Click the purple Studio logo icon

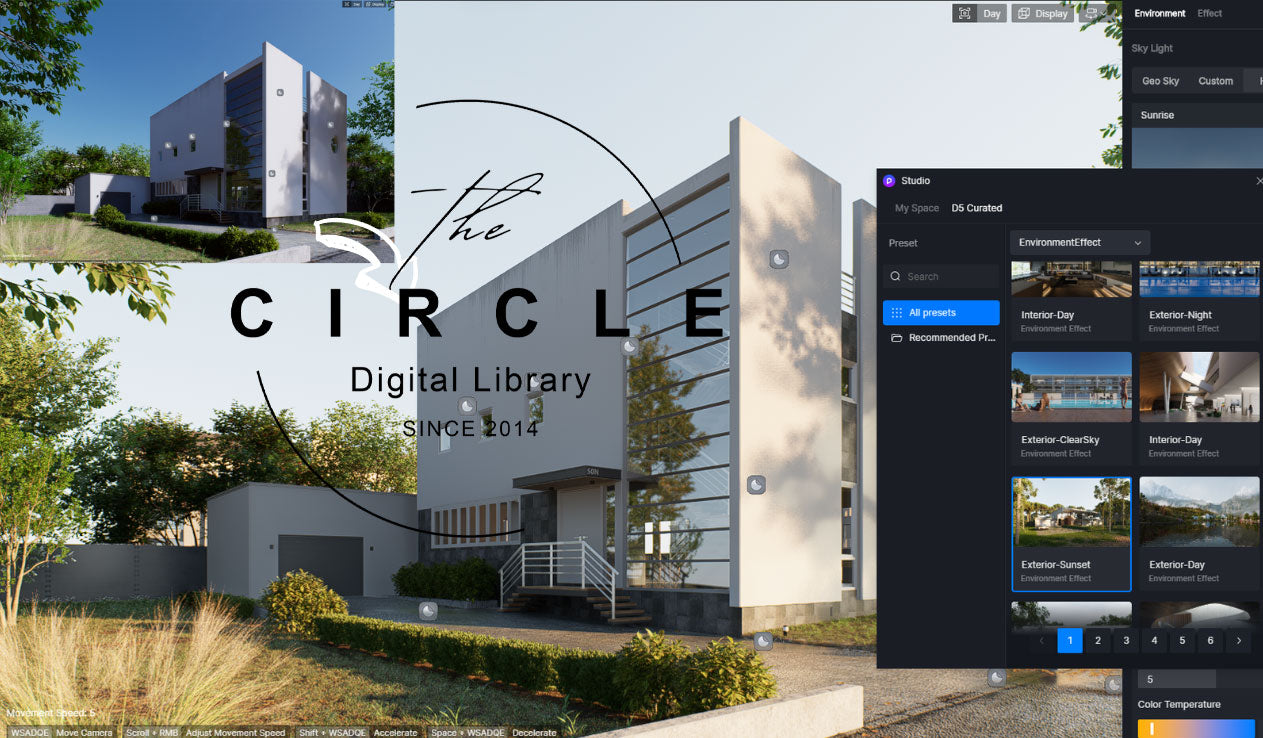click(x=889, y=181)
